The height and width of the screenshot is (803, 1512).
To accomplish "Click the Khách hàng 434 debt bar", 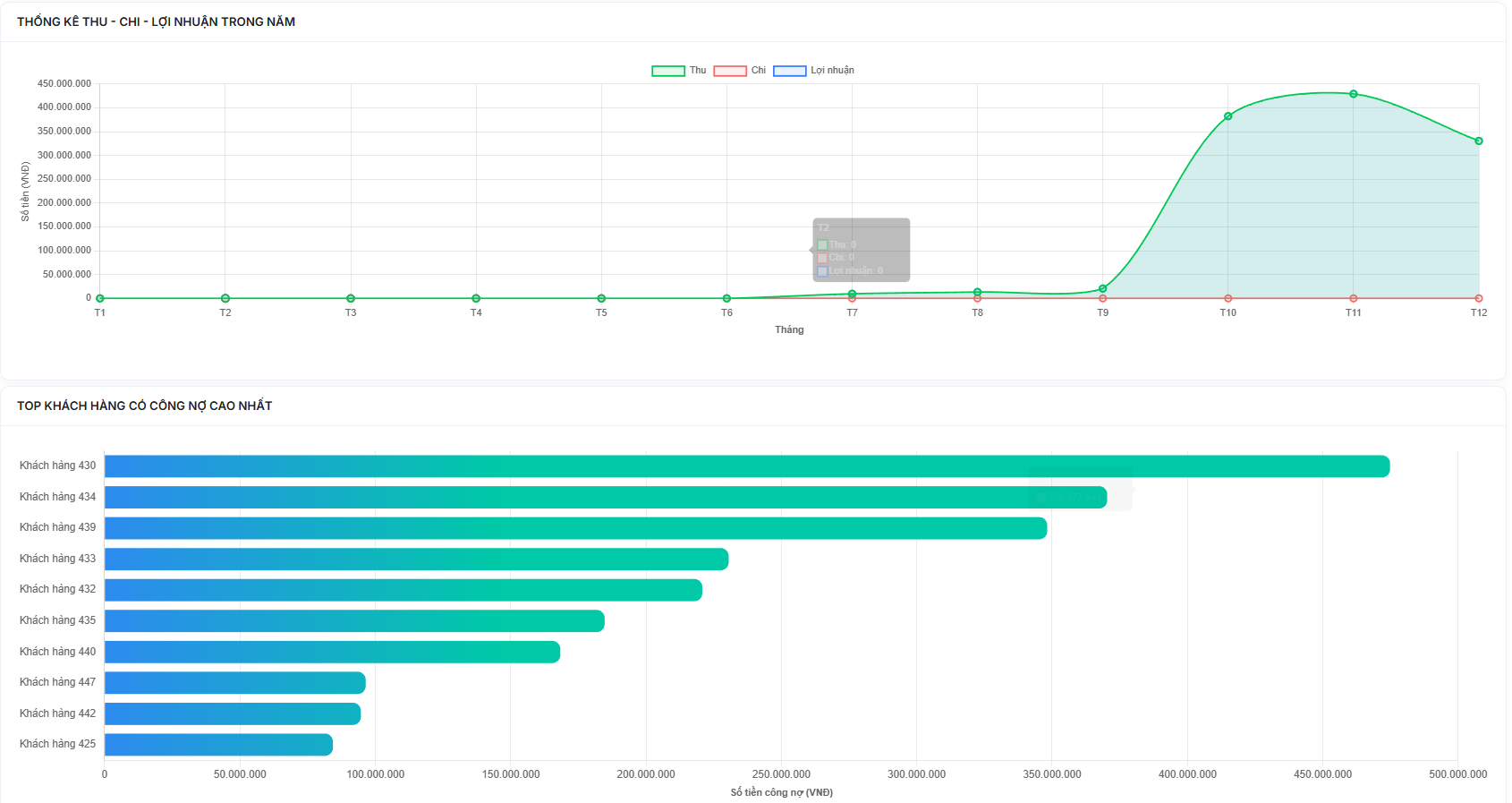I will coord(605,498).
